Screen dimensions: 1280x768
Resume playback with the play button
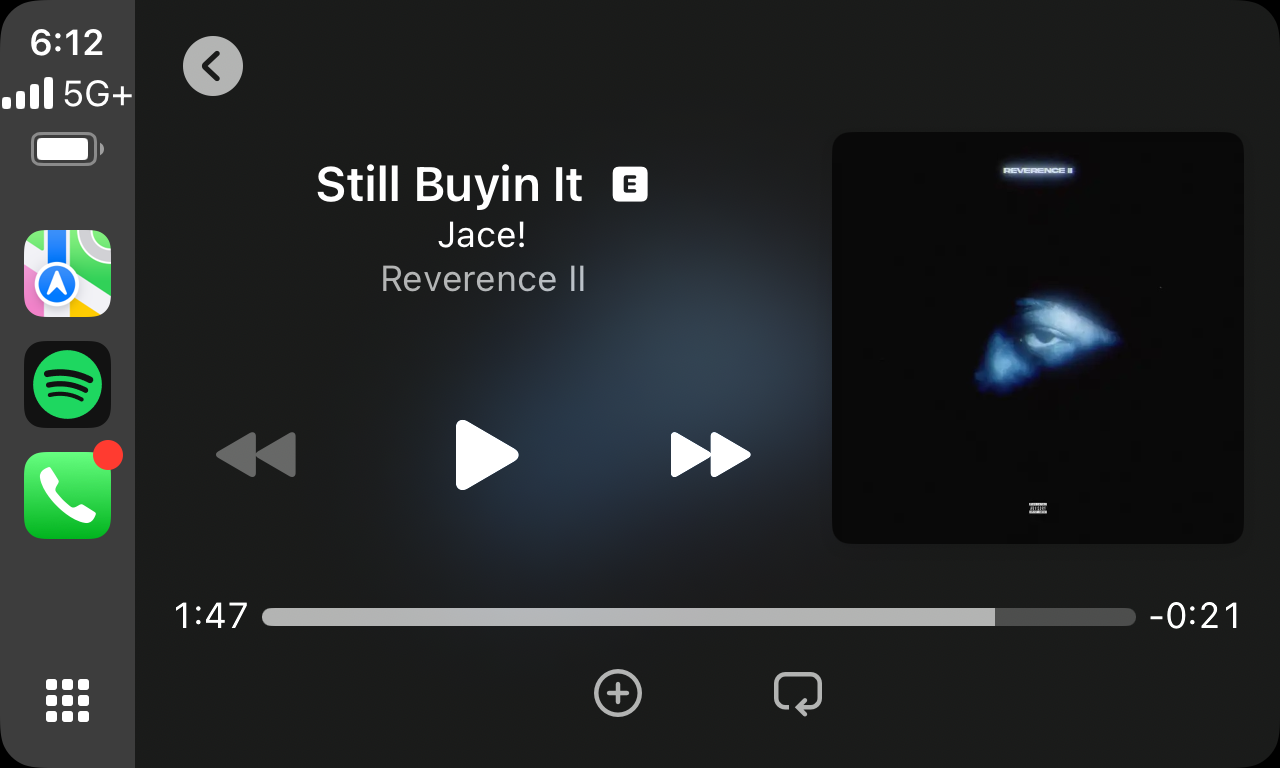pos(486,455)
